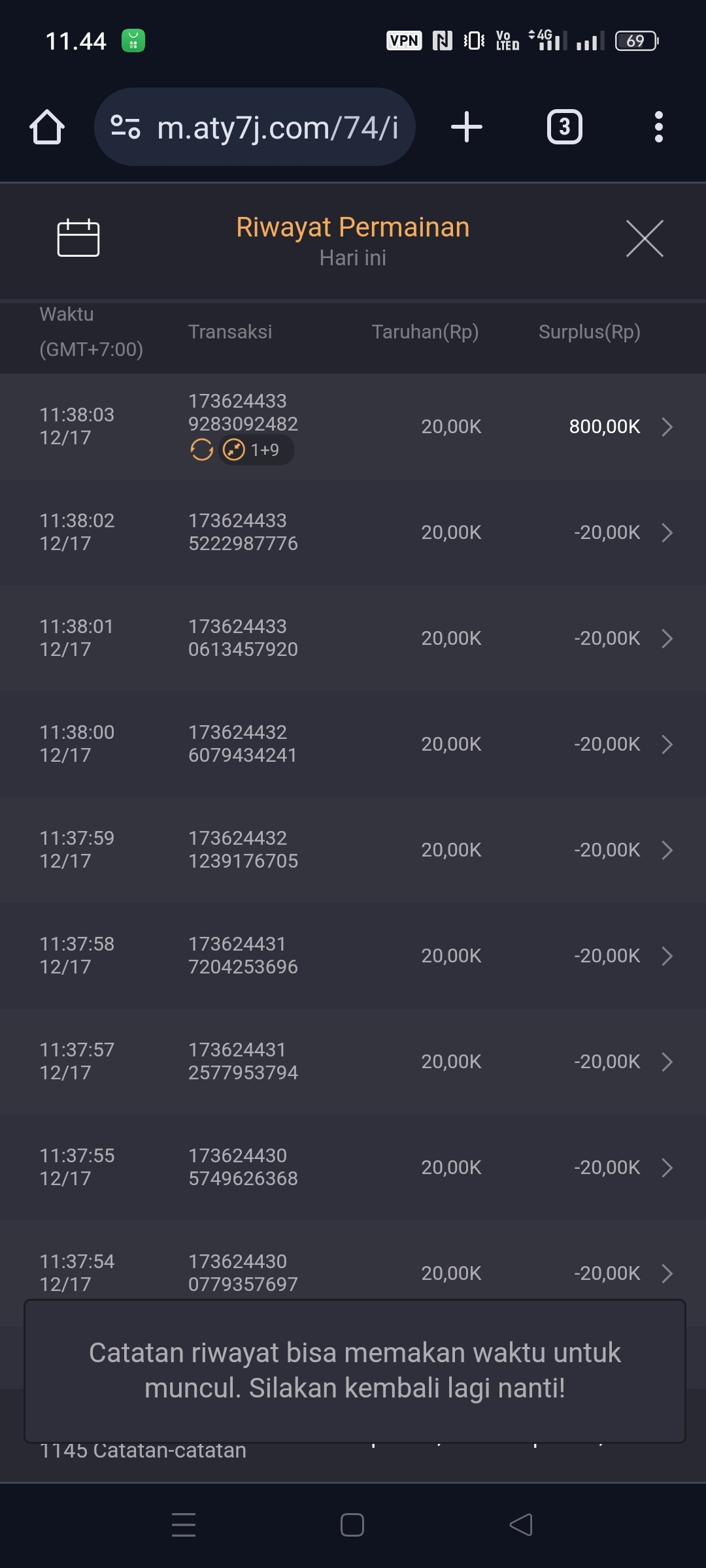The image size is (706, 1568).
Task: Select transaction ending 0613457920
Action: (x=243, y=638)
